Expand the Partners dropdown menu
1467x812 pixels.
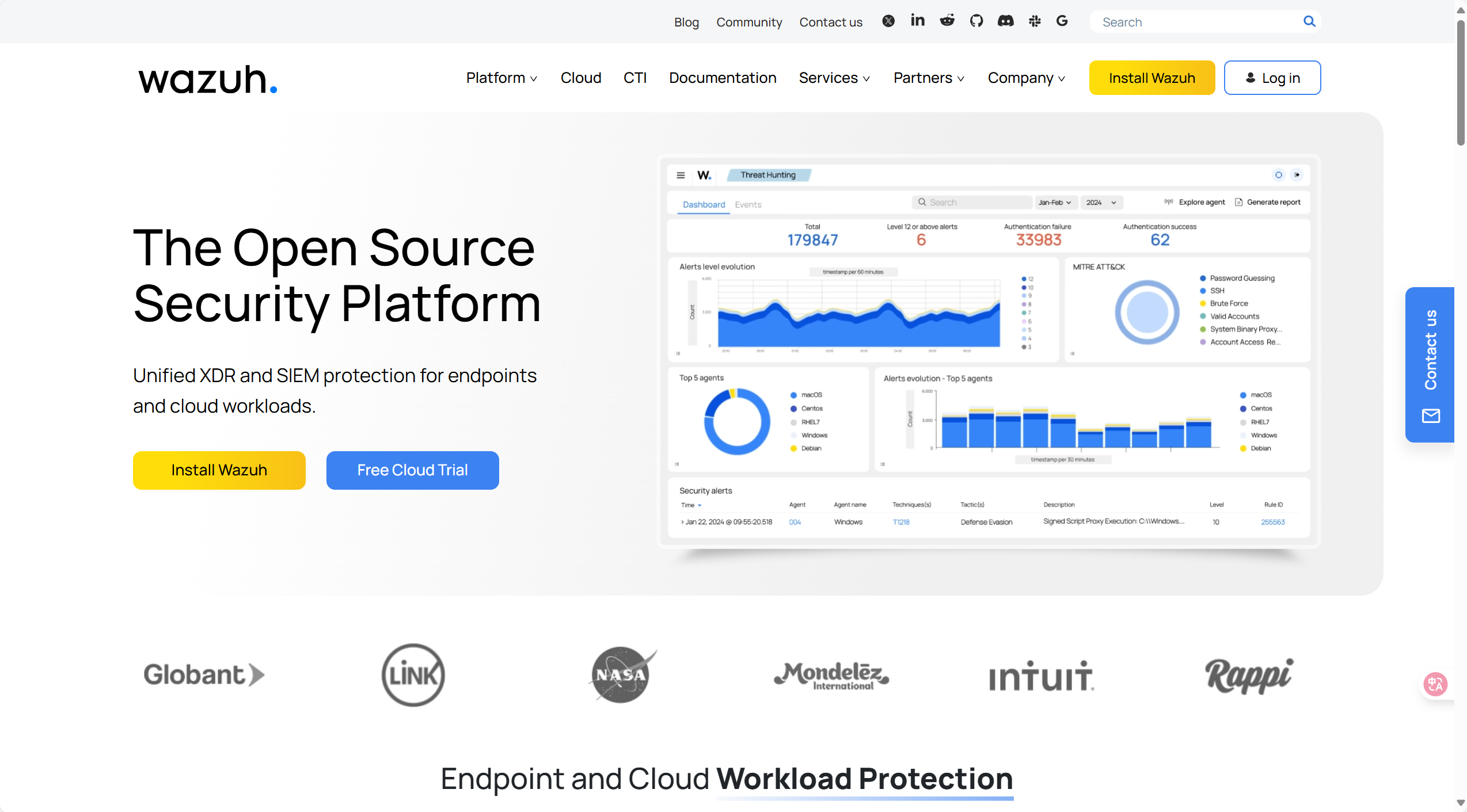click(928, 78)
